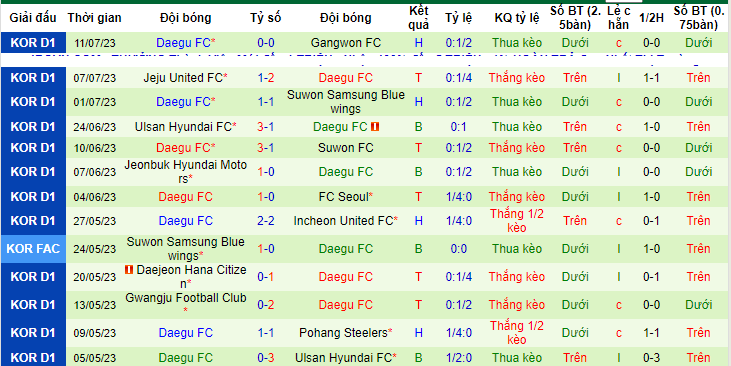Image resolution: width=731 pixels, height=366 pixels.
Task: Click the KOR FAC league label
Action: coord(33,249)
